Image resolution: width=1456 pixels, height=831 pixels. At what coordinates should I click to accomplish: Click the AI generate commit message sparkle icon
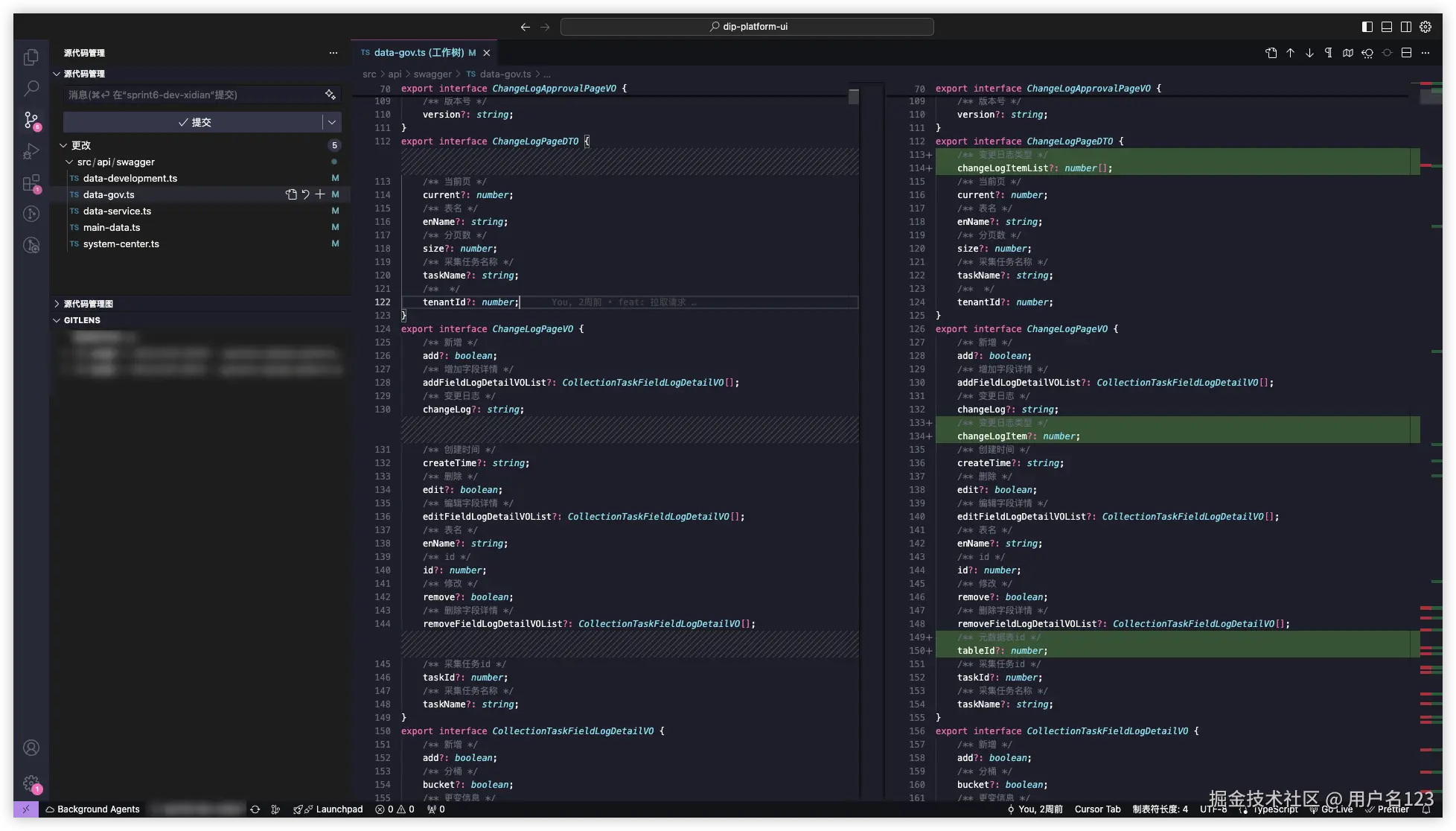(331, 95)
